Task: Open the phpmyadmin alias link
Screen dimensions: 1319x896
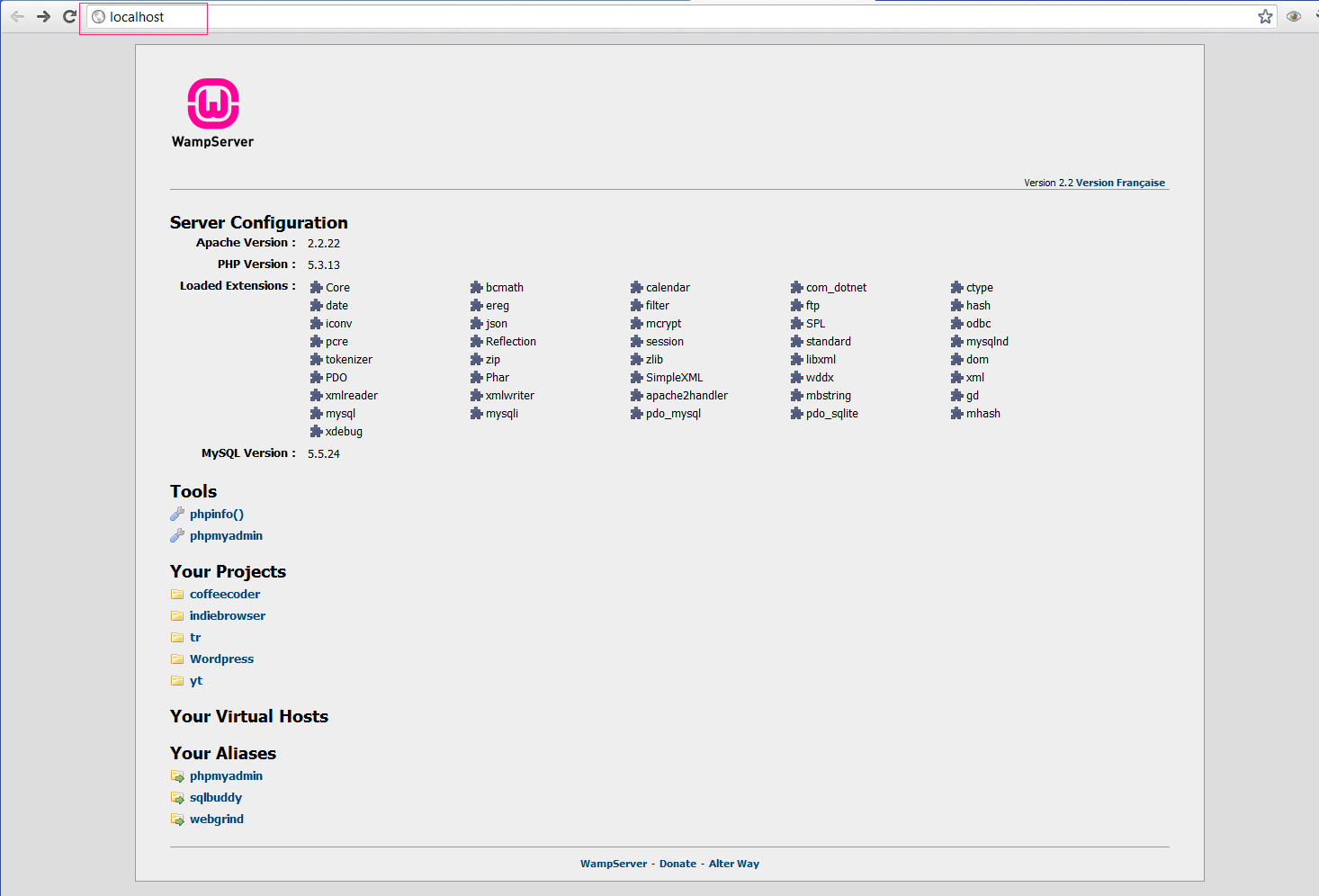Action: [x=226, y=776]
